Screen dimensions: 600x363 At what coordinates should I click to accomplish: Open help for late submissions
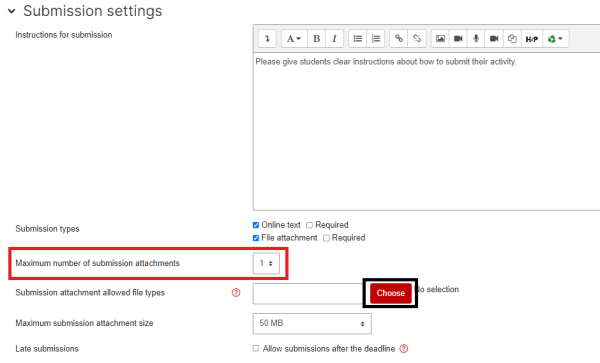point(404,348)
